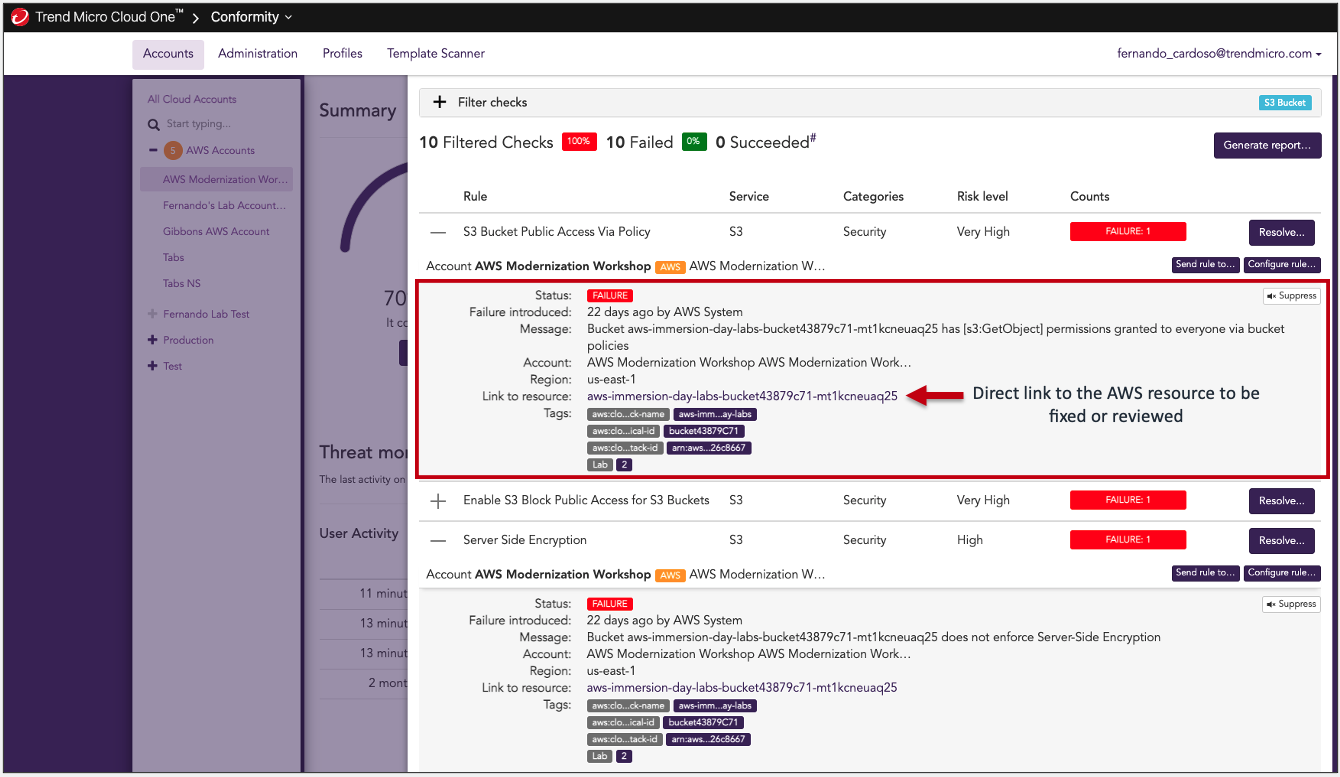The height and width of the screenshot is (777, 1340).
Task: Collapse the Server Side Encryption rule
Action: click(x=438, y=540)
